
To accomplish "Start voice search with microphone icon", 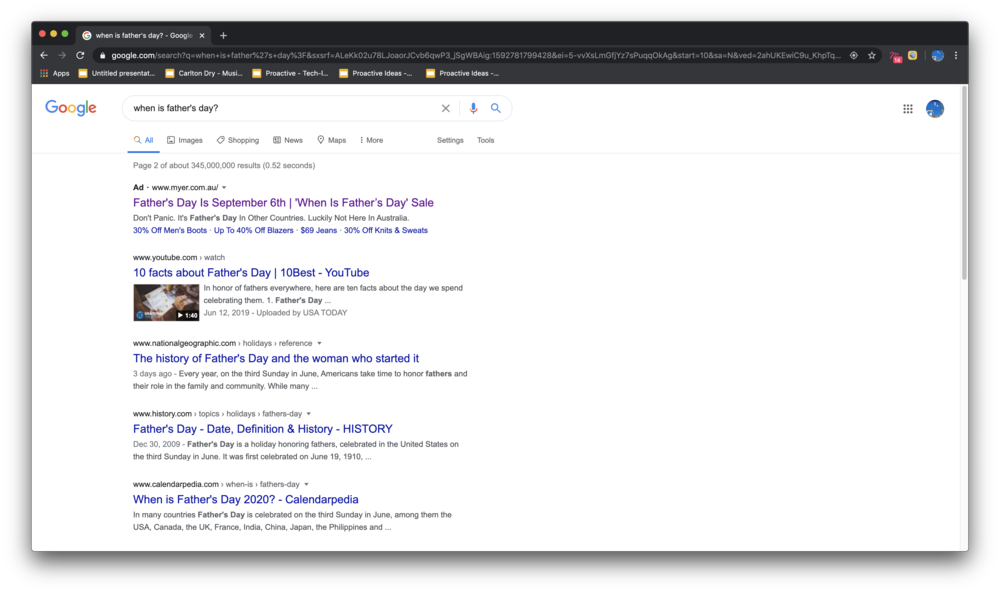I will [473, 108].
